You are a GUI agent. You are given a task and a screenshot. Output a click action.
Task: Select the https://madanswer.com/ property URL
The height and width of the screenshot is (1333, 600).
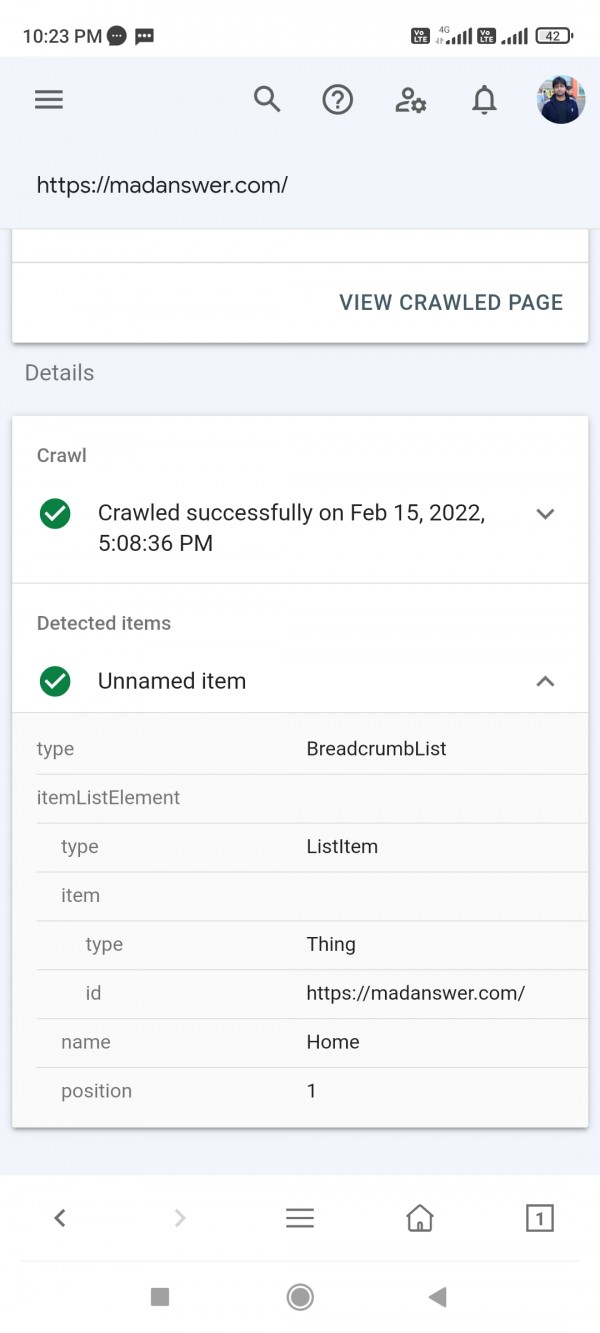[x=162, y=185]
